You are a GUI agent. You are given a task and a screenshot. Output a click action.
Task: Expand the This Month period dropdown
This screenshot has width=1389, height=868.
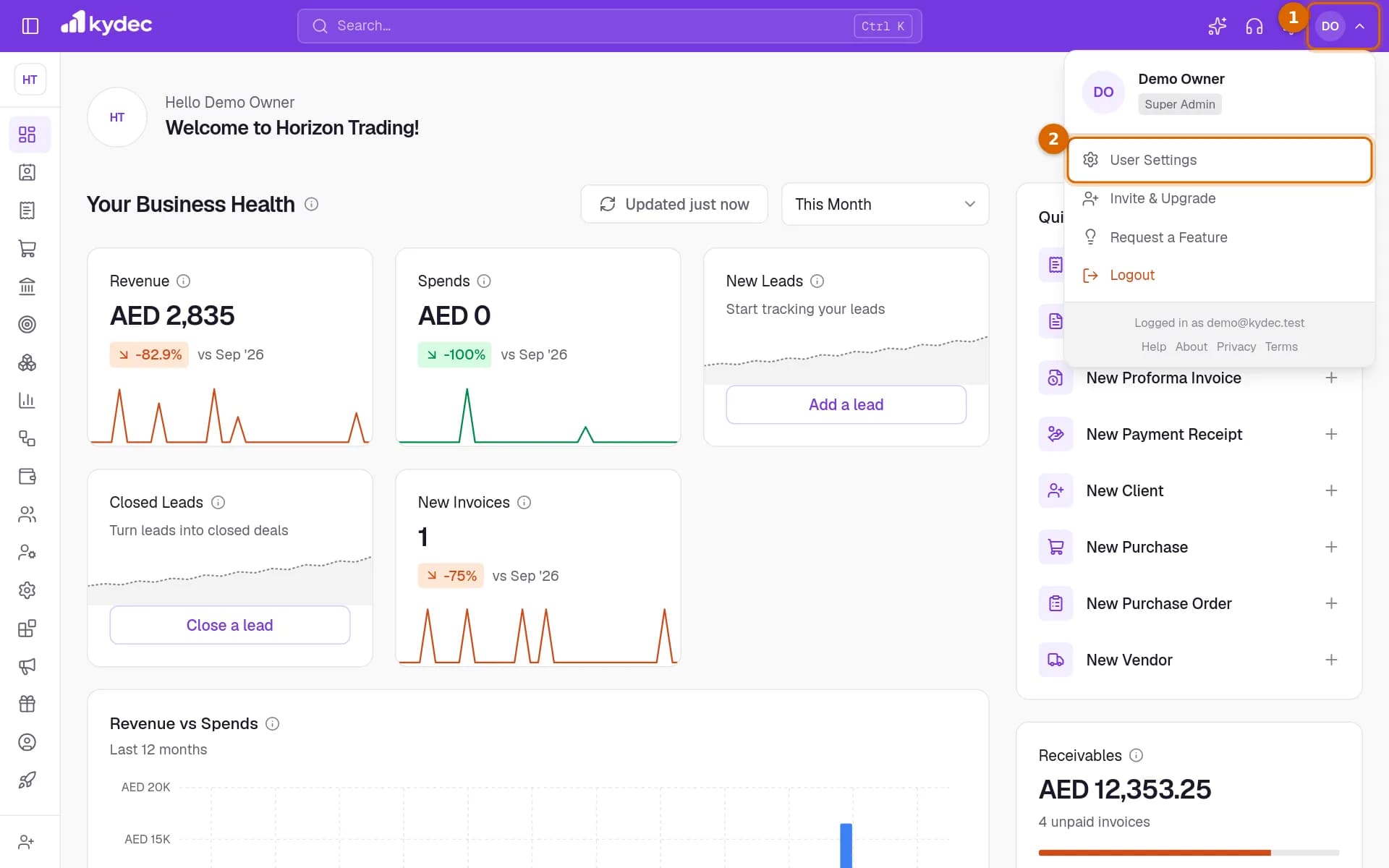885,204
